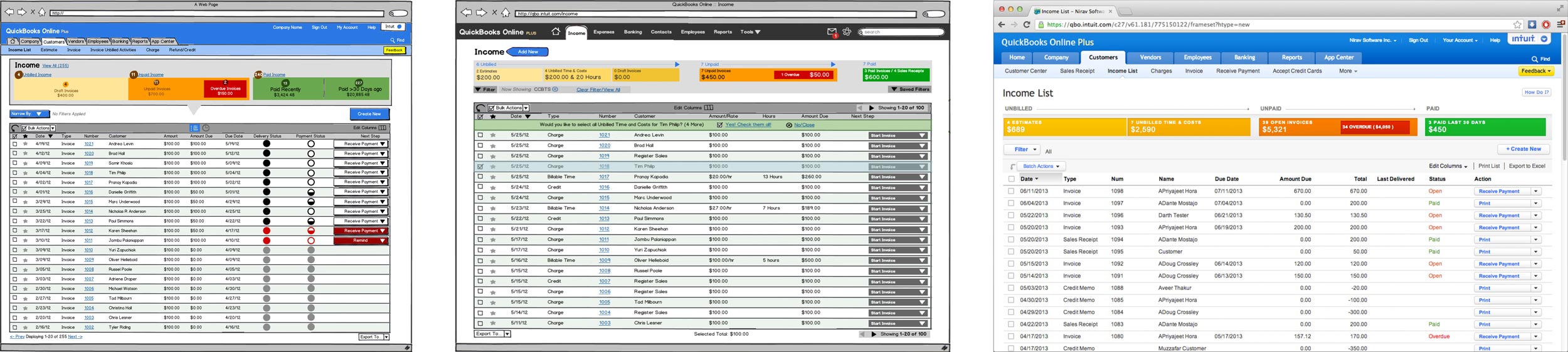1568x352 pixels.
Task: Open the Batch Actions dropdown in right window
Action: coord(1041,167)
